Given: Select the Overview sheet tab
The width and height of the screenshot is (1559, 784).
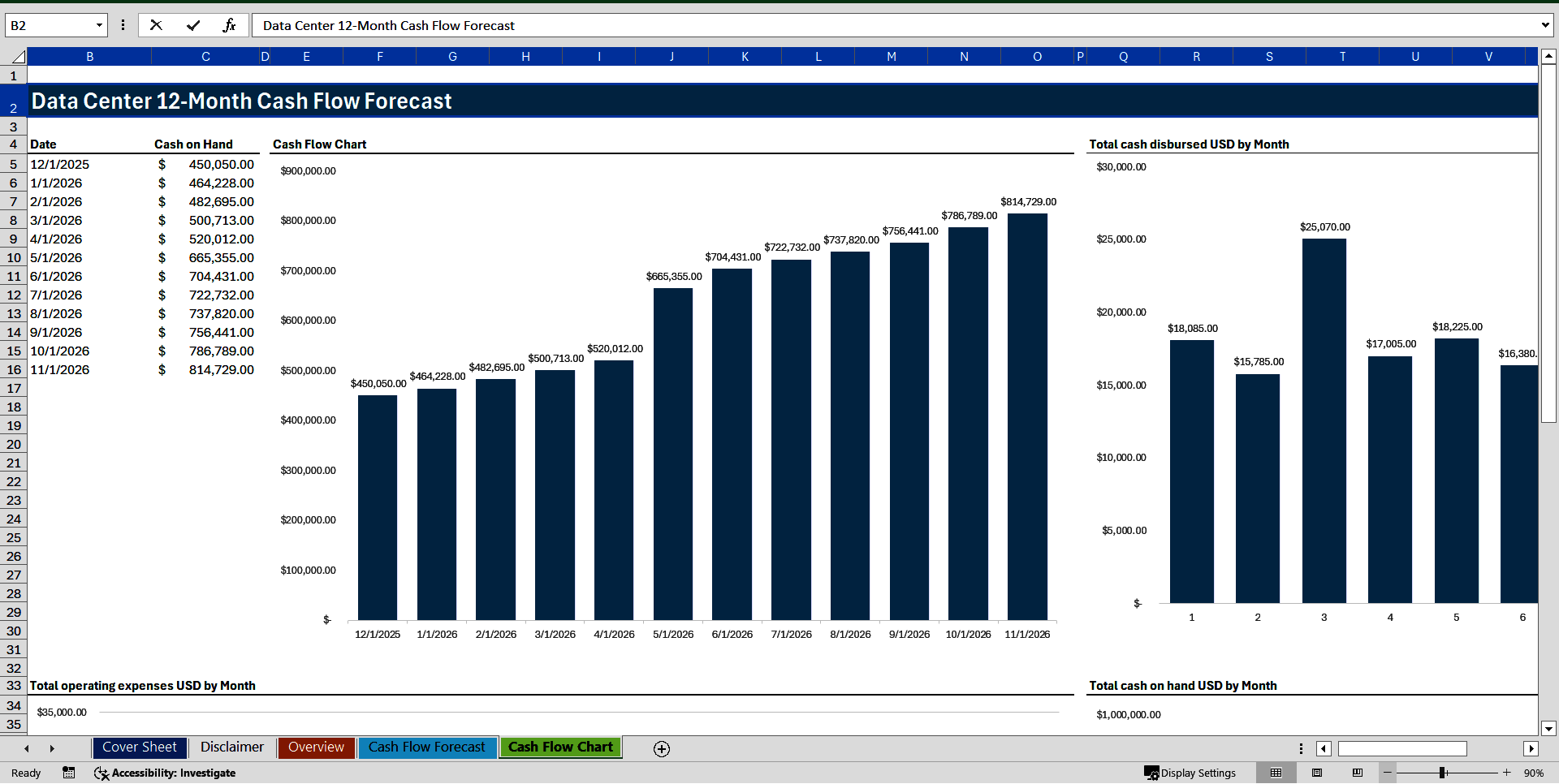Looking at the screenshot, I should [316, 747].
